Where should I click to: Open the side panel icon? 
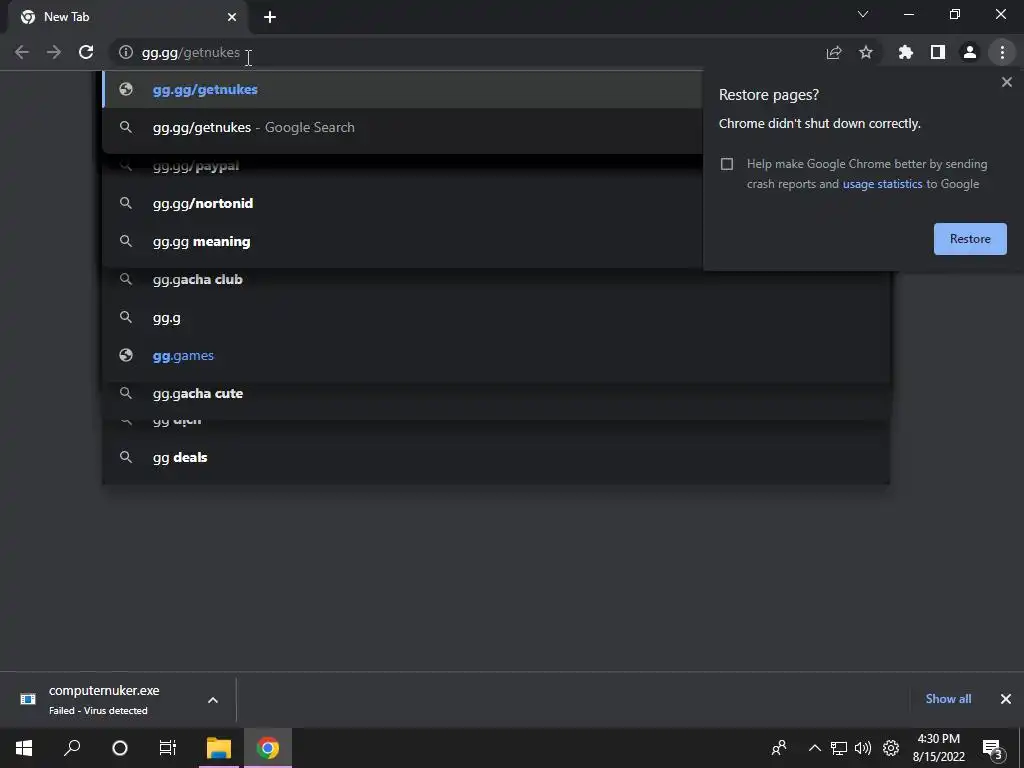click(x=938, y=52)
